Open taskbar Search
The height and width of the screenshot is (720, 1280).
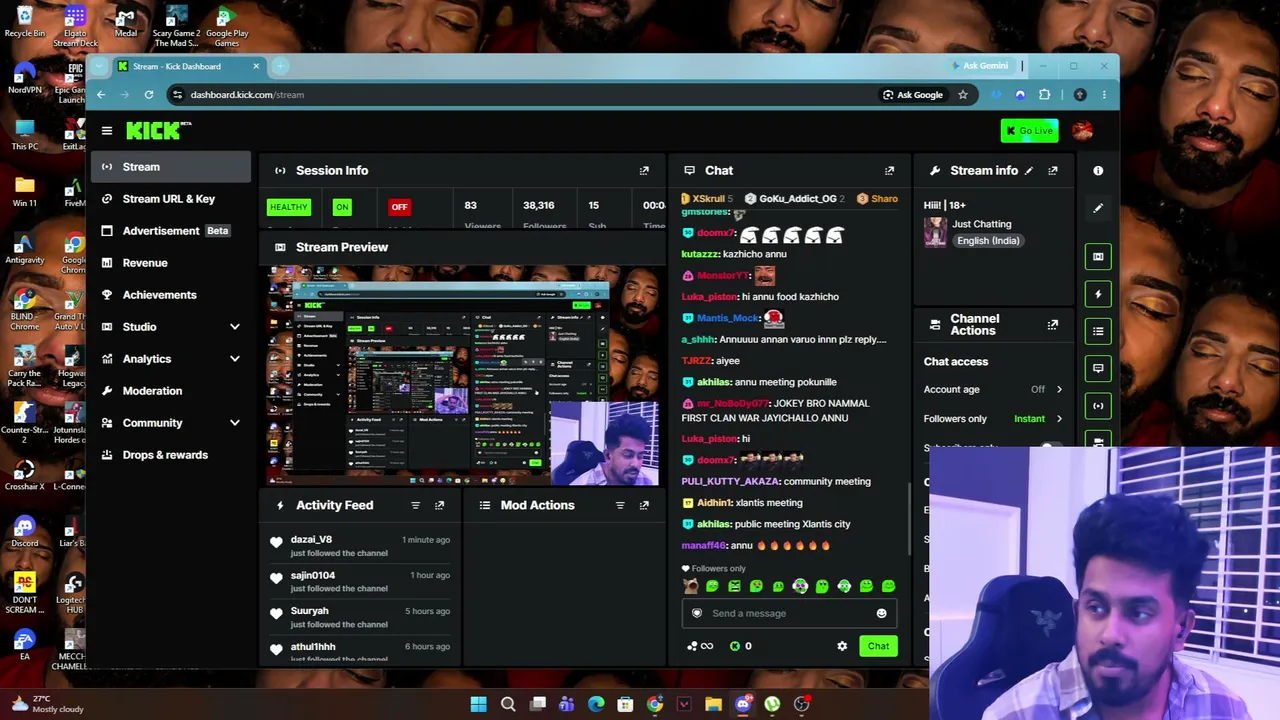508,705
